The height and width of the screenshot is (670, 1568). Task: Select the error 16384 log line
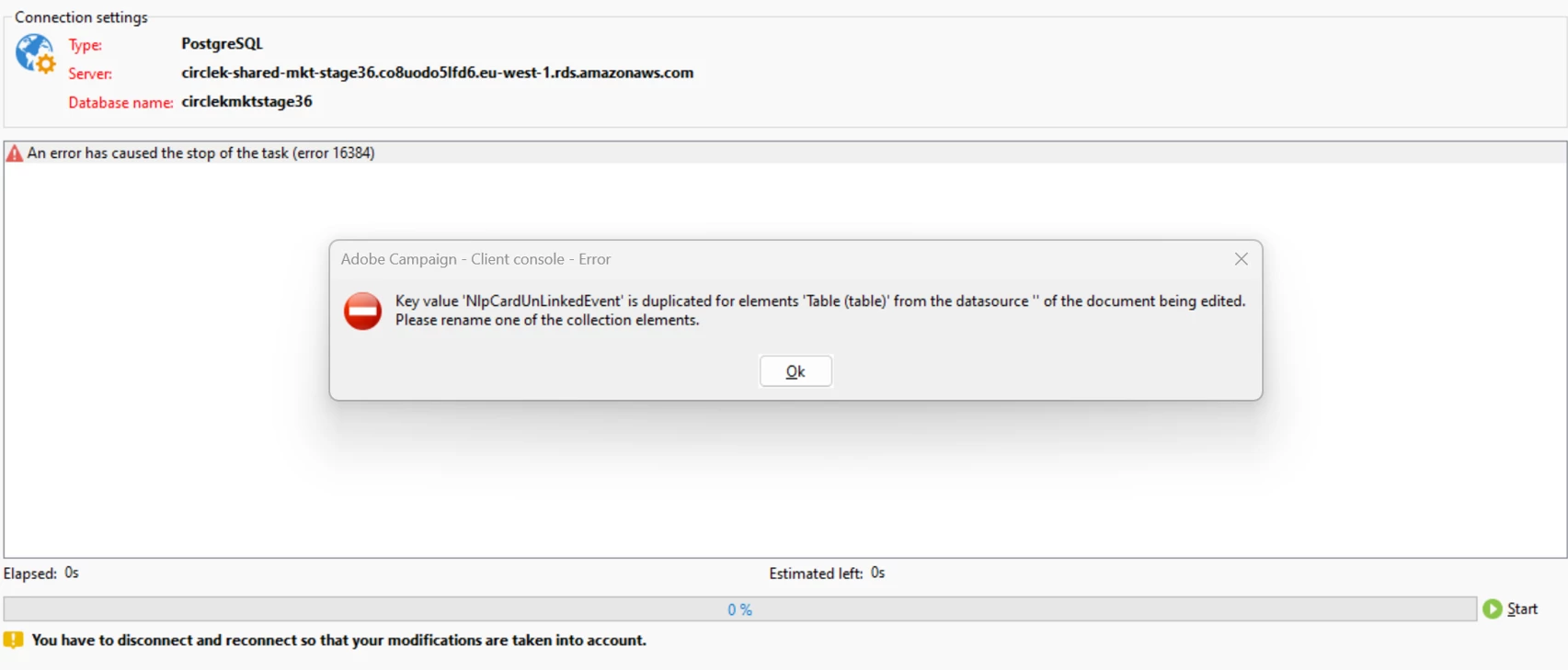[x=785, y=153]
